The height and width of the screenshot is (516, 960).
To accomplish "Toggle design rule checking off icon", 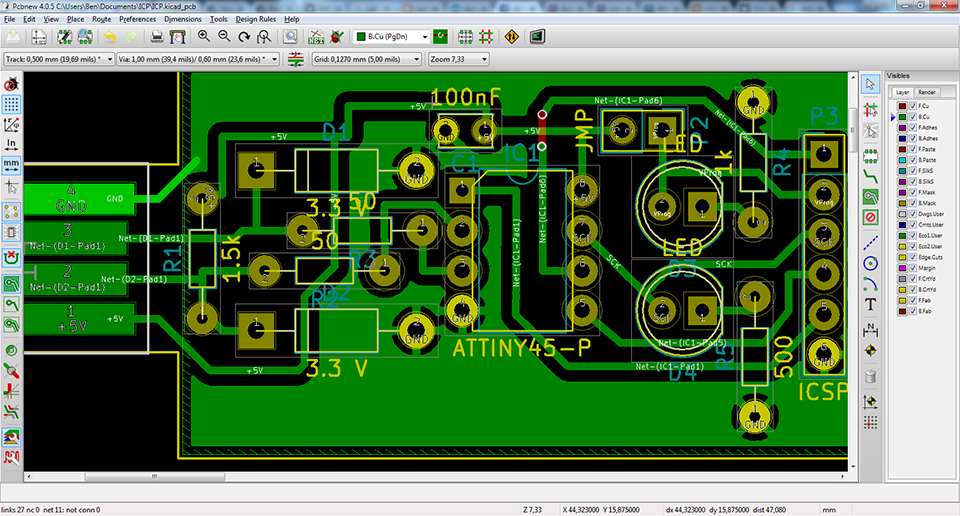I will 11,84.
